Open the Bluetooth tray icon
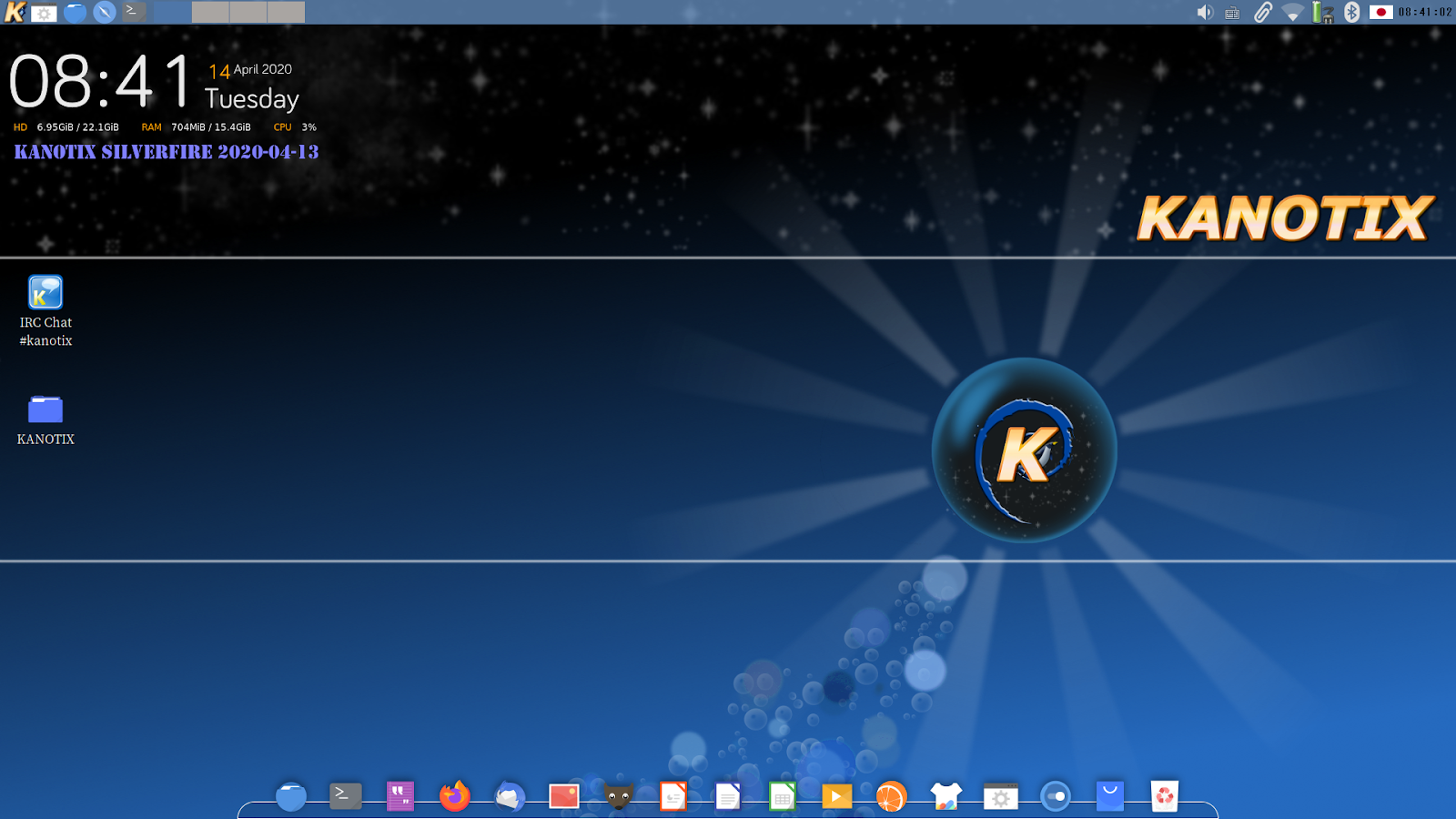The image size is (1456, 819). (1352, 12)
